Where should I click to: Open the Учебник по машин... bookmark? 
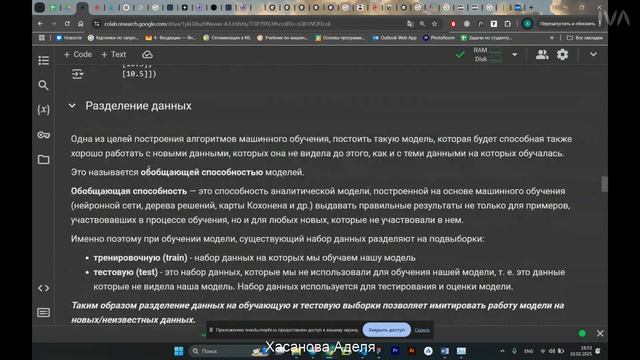point(282,38)
